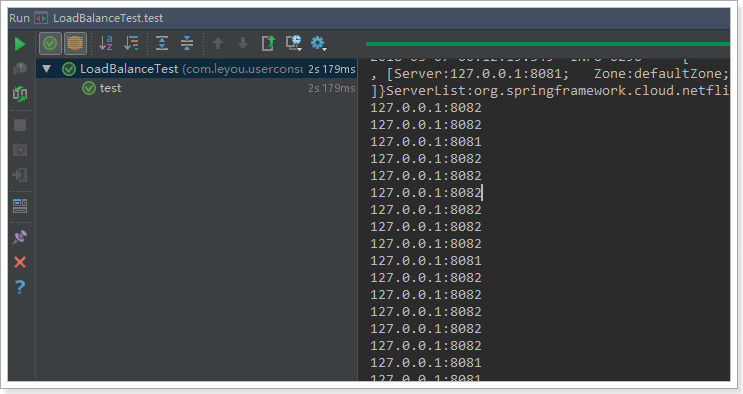Image resolution: width=743 pixels, height=394 pixels.
Task: Select the LoadBalanceTest result row
Action: (196, 69)
